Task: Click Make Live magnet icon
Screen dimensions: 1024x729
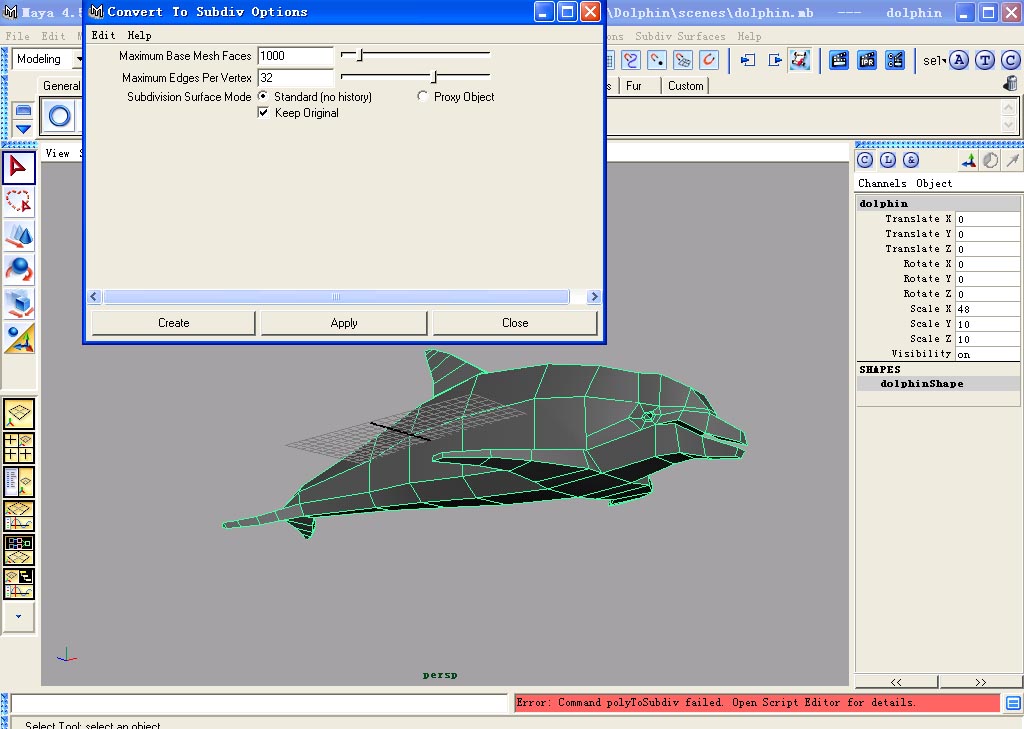Action: [709, 60]
